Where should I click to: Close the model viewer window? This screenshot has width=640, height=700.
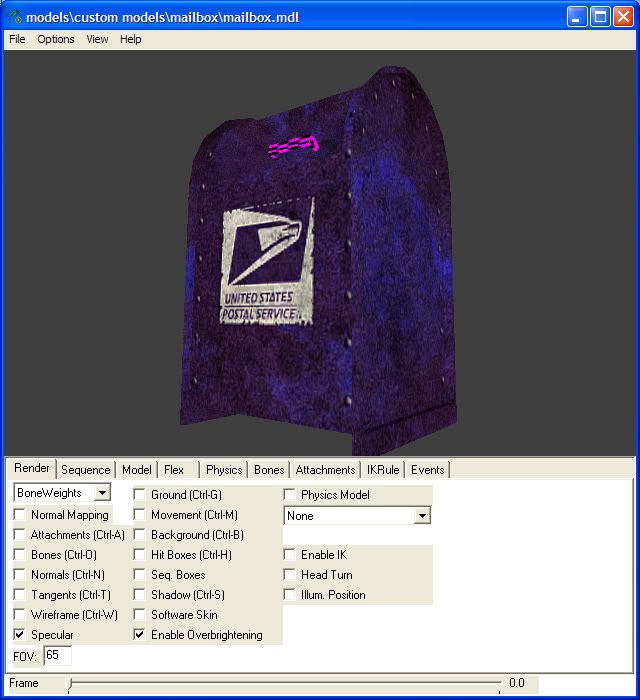(x=623, y=17)
